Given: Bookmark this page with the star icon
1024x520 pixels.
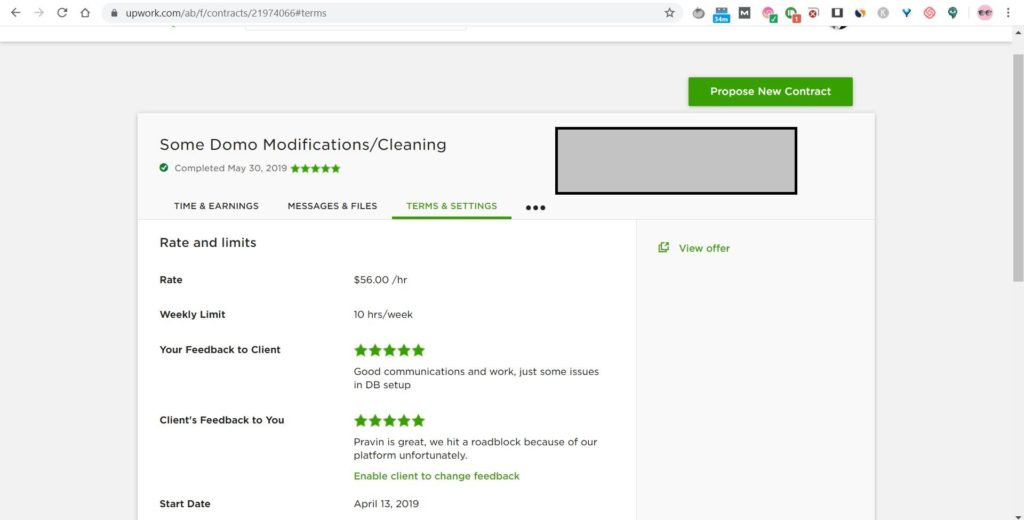Looking at the screenshot, I should pos(669,13).
